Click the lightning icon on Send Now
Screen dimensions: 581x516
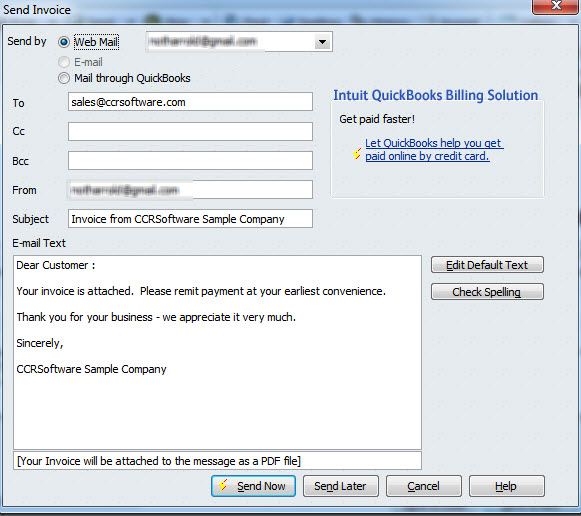click(223, 485)
